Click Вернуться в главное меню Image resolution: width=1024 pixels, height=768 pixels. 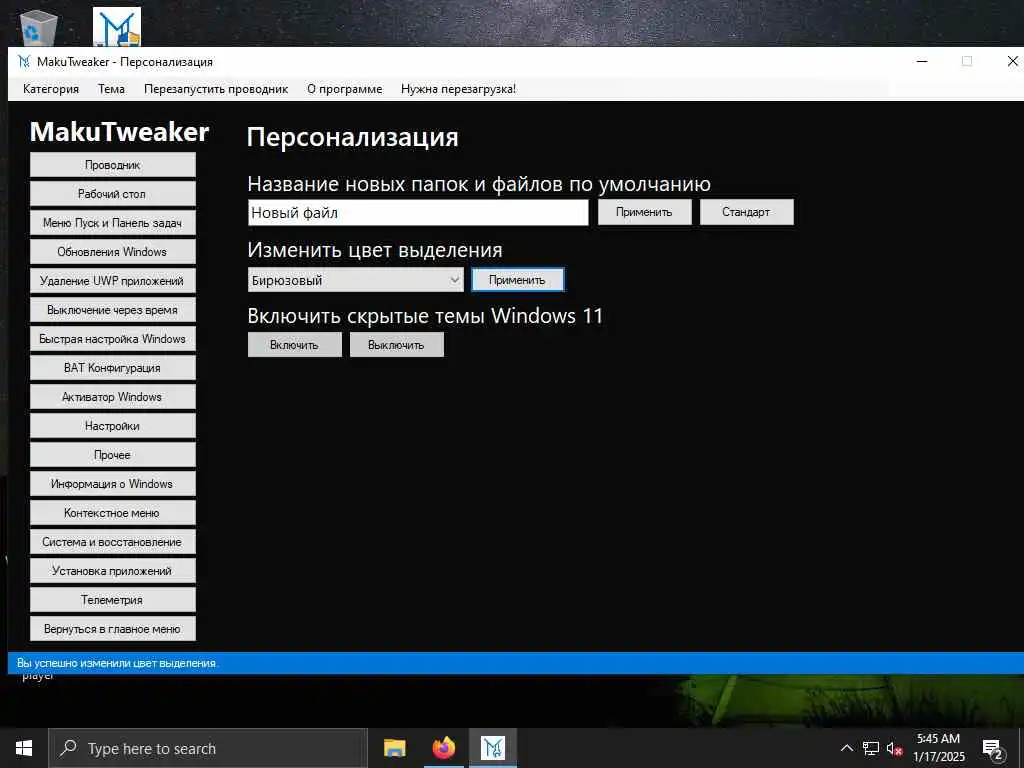(x=112, y=629)
